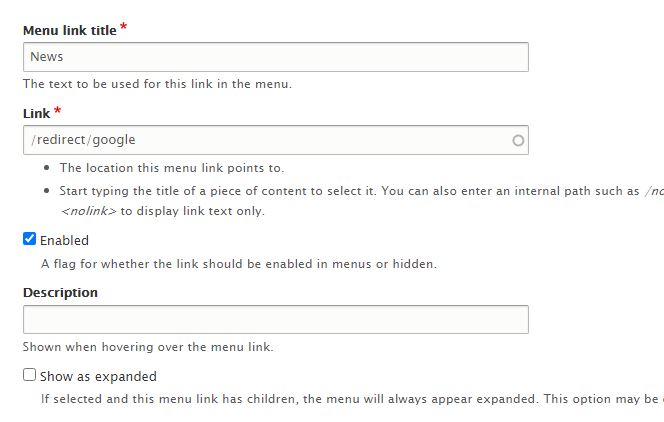Screen dimensions: 664x422
Task: Click the red asterisk beside Link label
Action: click(x=58, y=111)
